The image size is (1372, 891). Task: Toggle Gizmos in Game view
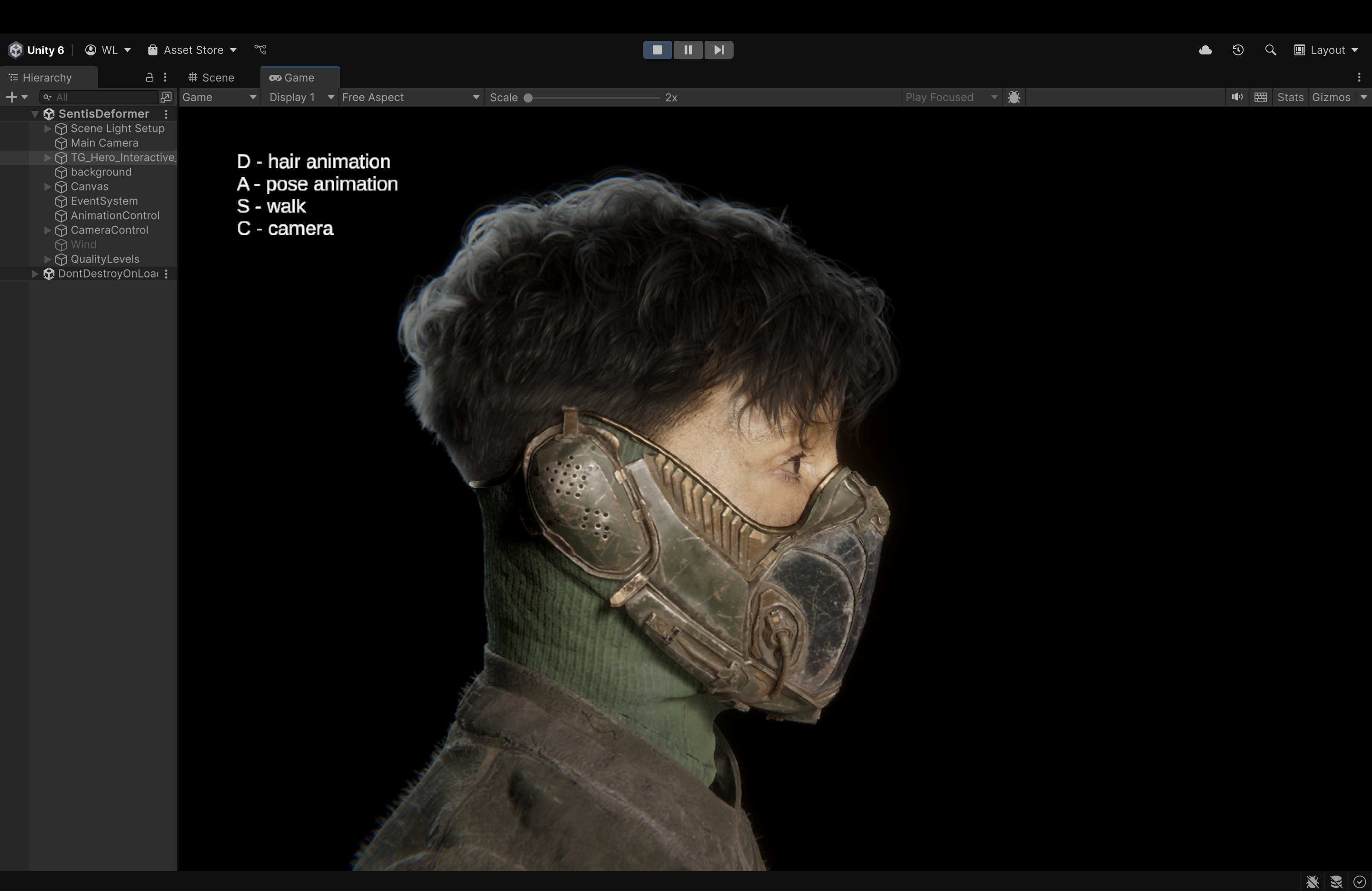coord(1331,98)
